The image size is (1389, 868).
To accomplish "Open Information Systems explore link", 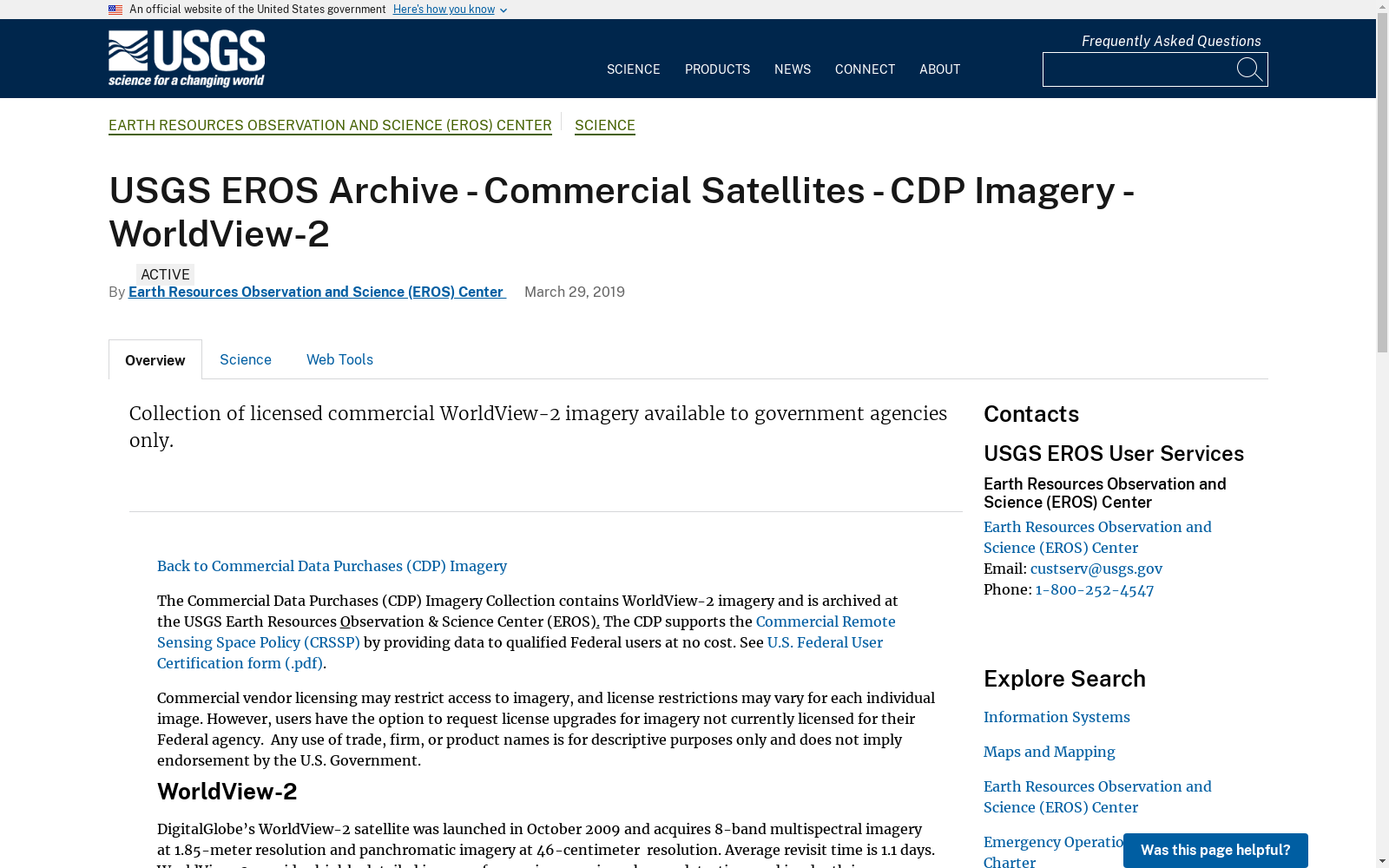I will (x=1057, y=717).
